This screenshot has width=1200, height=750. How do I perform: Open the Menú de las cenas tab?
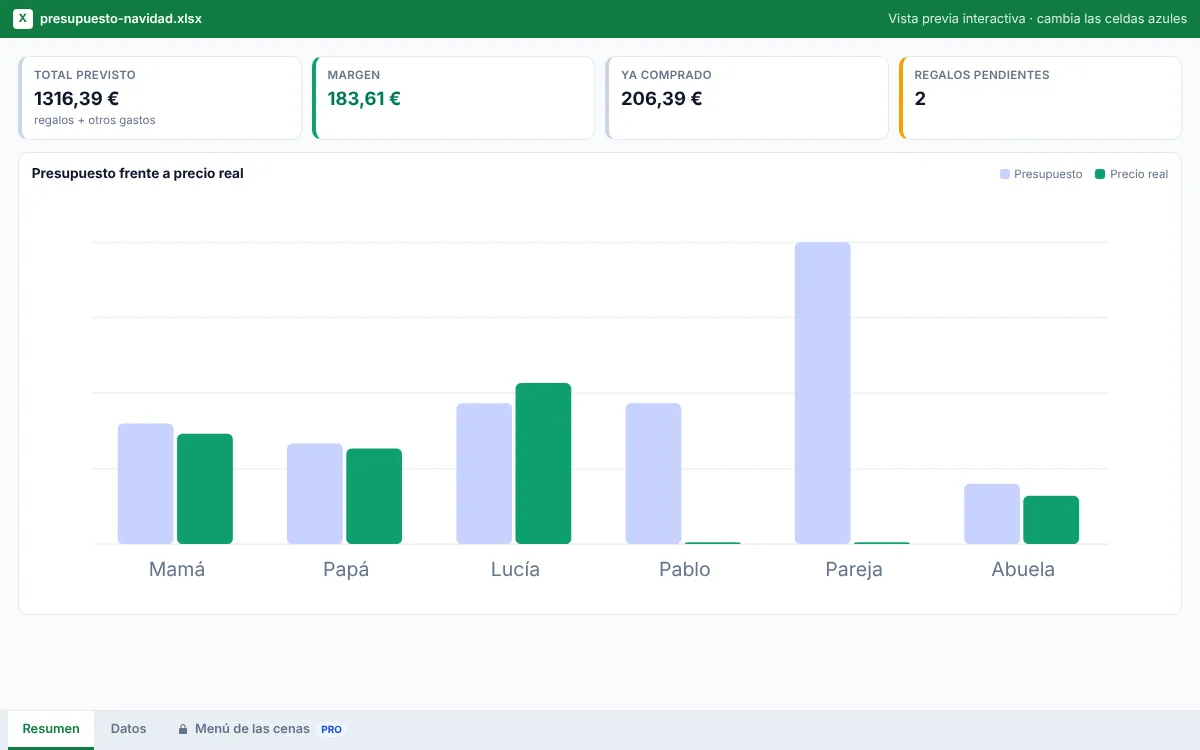(x=260, y=729)
